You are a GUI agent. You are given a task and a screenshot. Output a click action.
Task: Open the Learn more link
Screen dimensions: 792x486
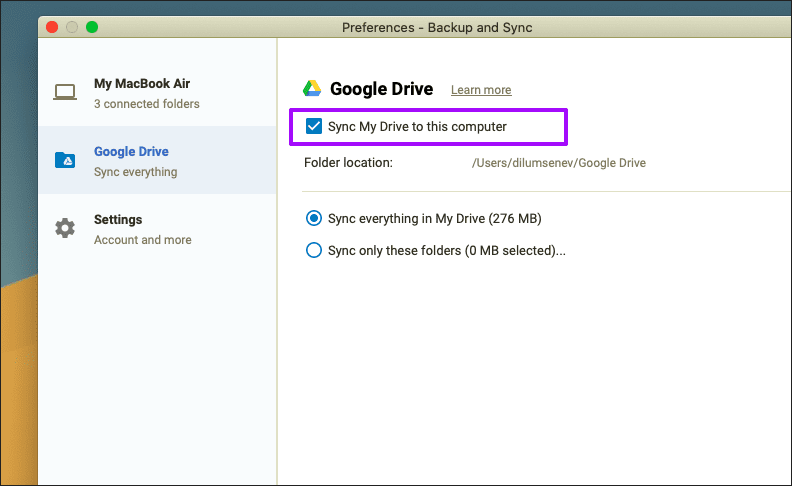(481, 90)
